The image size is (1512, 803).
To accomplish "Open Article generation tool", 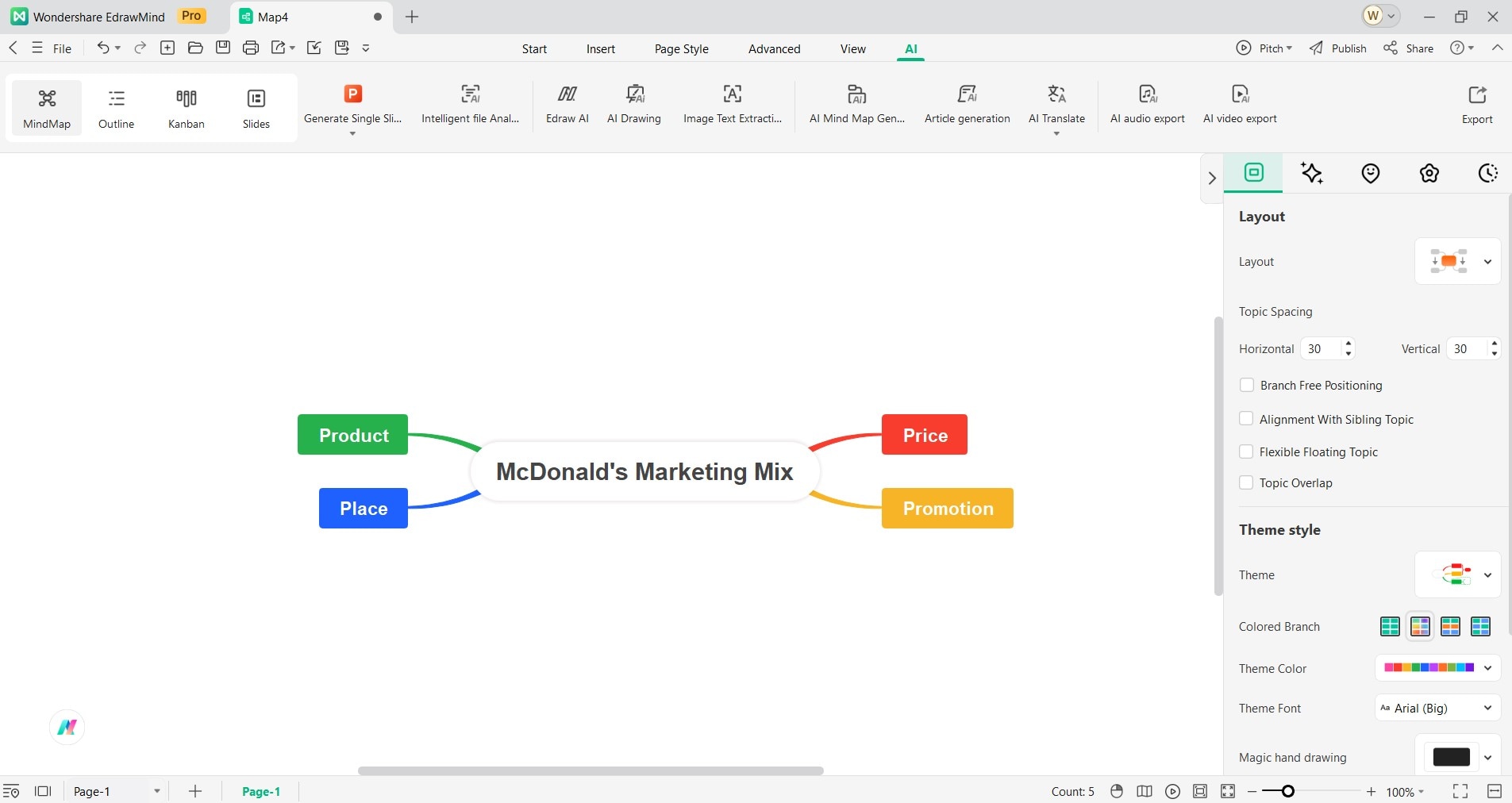I will tap(967, 104).
